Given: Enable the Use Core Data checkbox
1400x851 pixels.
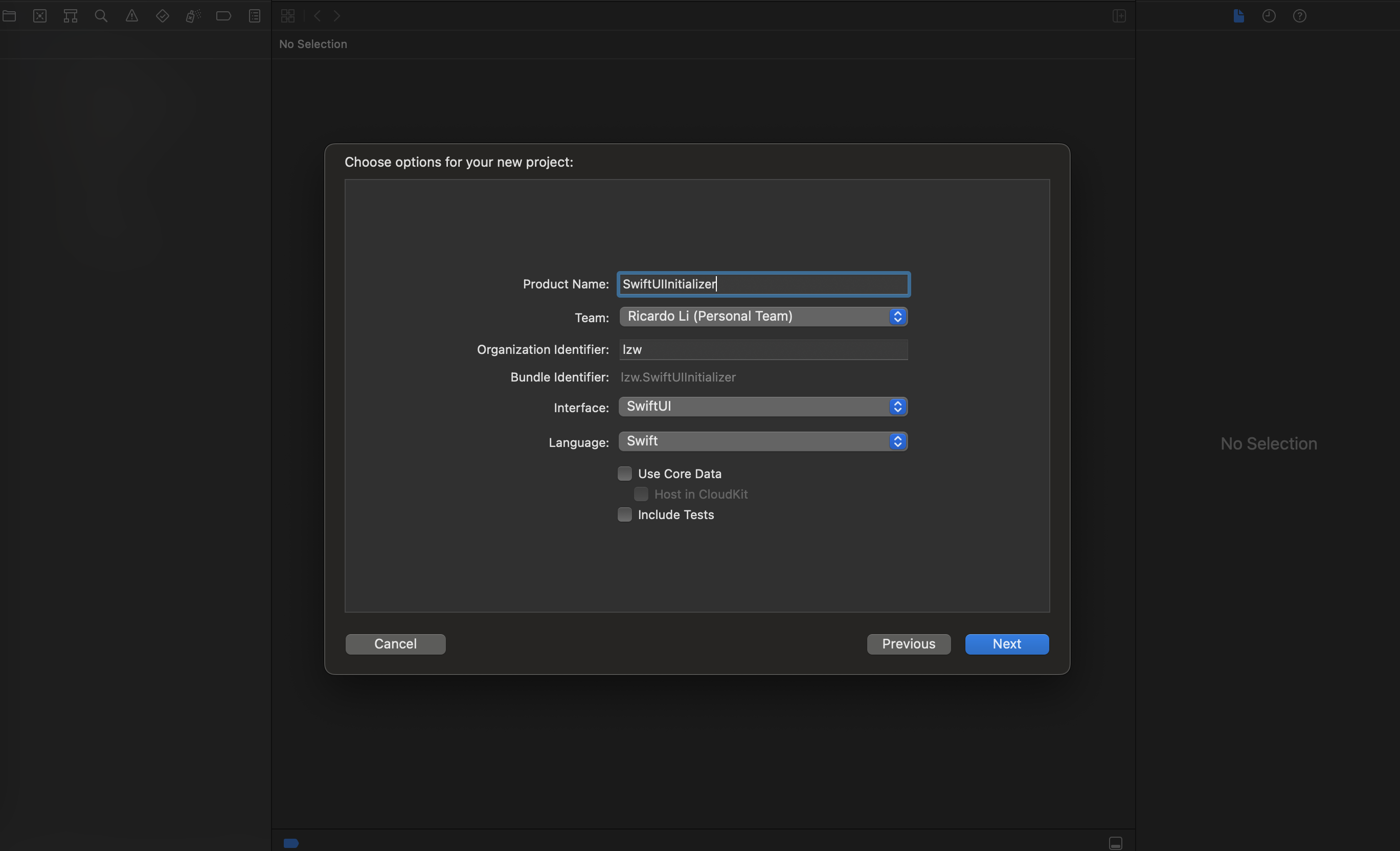Looking at the screenshot, I should pos(624,474).
